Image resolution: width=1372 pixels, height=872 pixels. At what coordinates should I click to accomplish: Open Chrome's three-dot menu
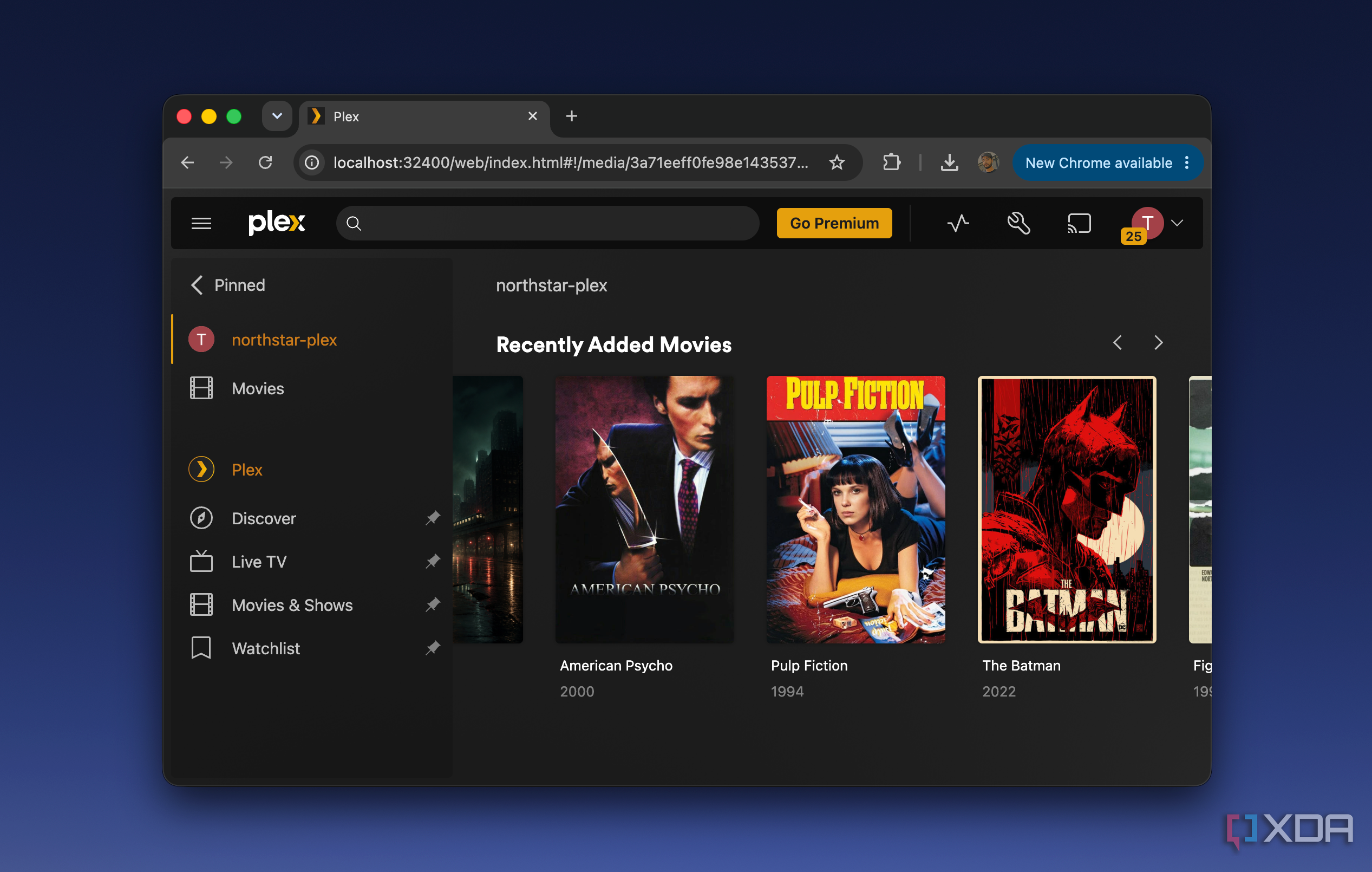pos(1187,163)
